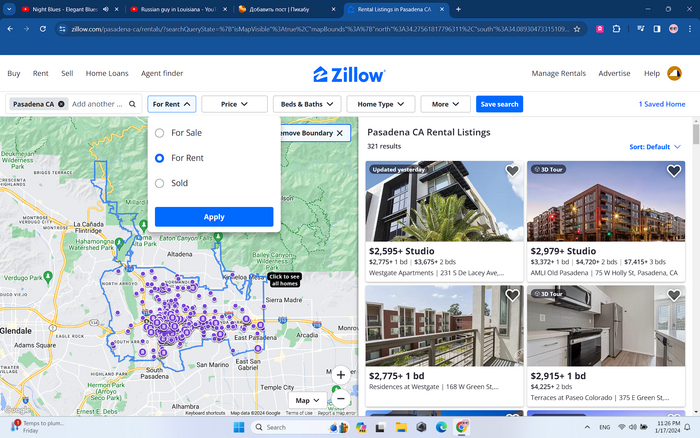The image size is (700, 438).
Task: Close the Remove Boundary chip
Action: pos(340,133)
